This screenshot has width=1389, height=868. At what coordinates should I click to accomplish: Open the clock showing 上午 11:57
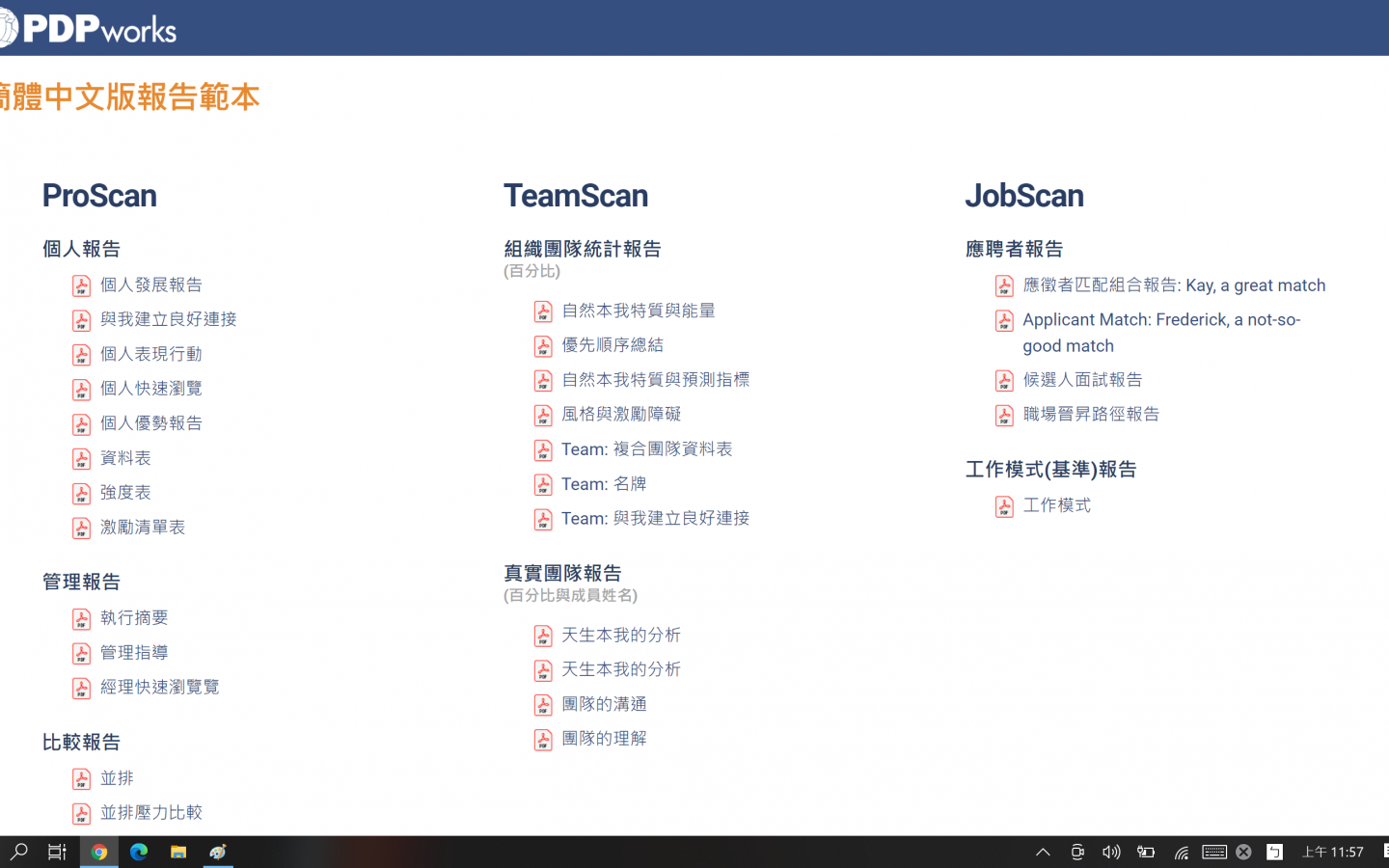tap(1333, 852)
